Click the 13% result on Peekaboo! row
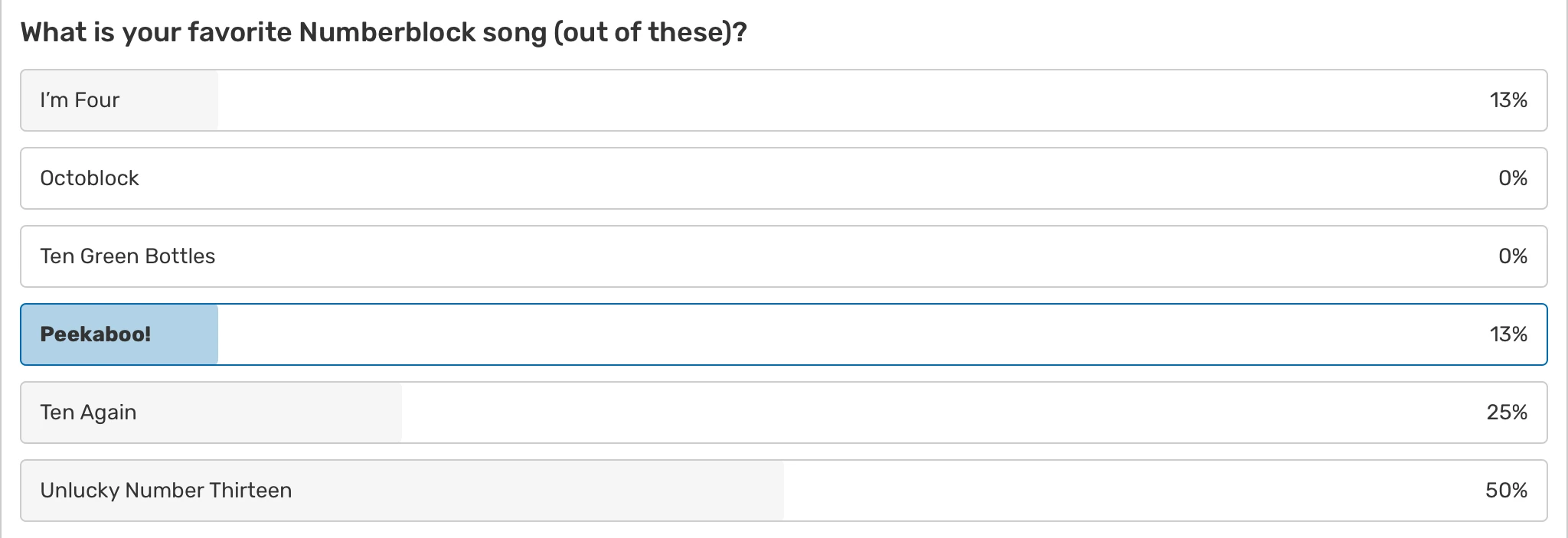The image size is (1568, 538). click(1508, 334)
